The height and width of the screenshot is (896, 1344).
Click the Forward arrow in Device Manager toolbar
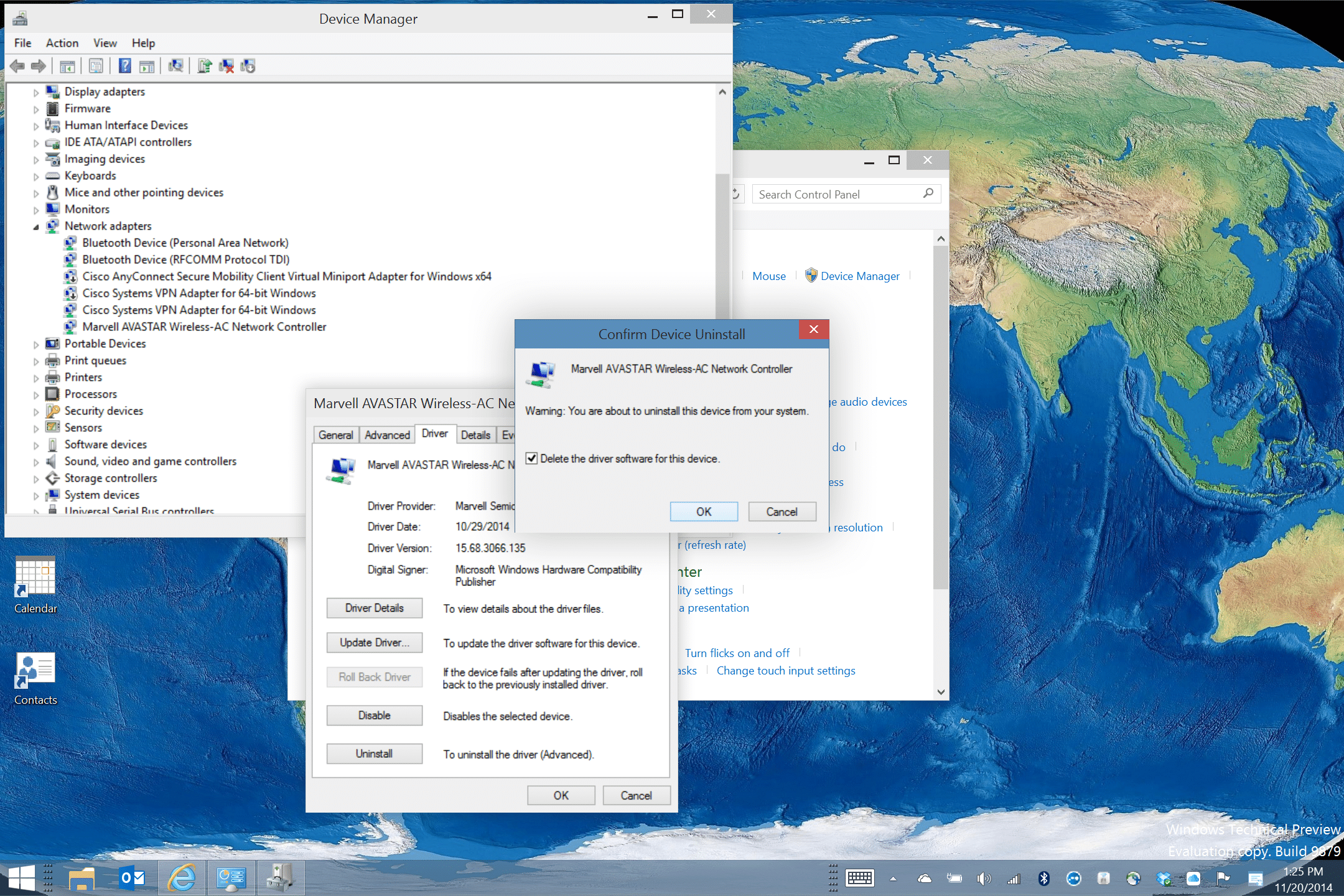tap(39, 66)
